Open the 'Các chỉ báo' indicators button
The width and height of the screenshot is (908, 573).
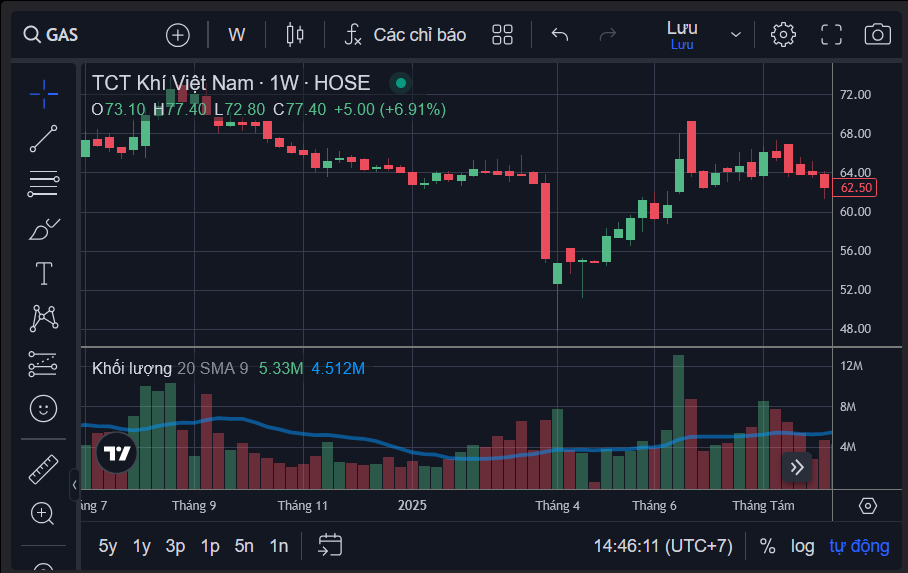click(405, 35)
